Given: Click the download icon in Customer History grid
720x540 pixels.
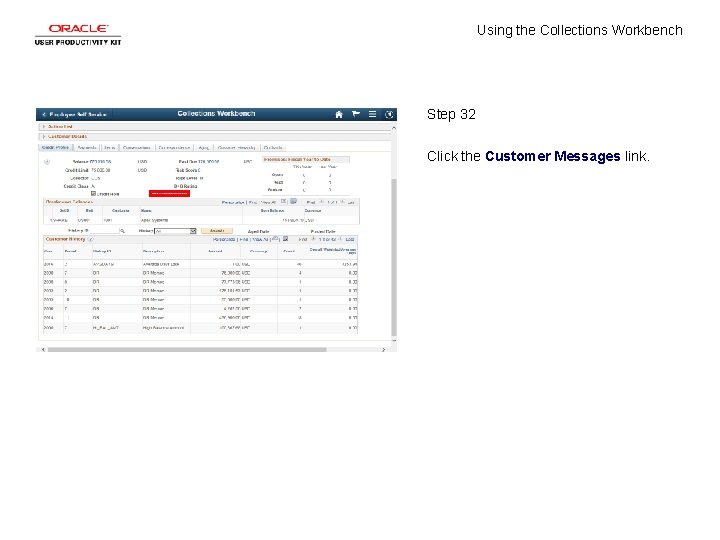Looking at the screenshot, I should tap(285, 239).
